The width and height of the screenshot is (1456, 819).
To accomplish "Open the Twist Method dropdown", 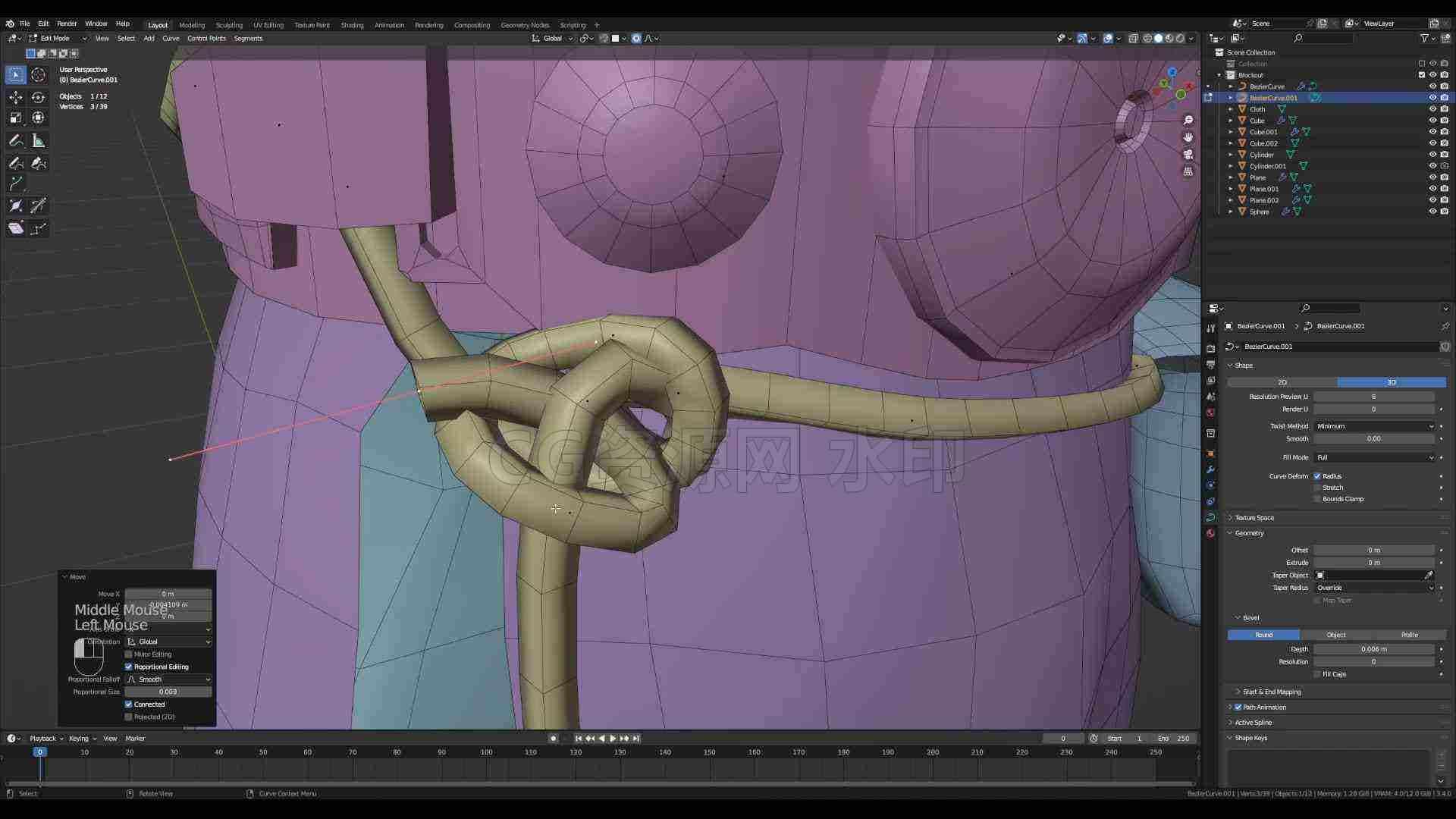I will tap(1374, 426).
